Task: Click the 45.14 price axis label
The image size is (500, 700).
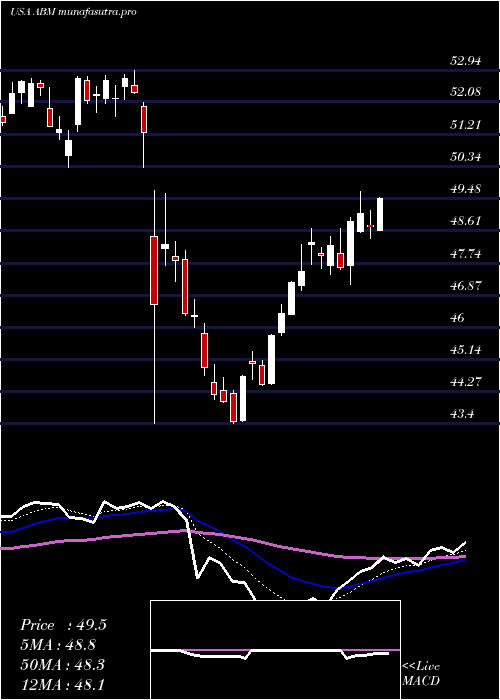Action: [466, 350]
